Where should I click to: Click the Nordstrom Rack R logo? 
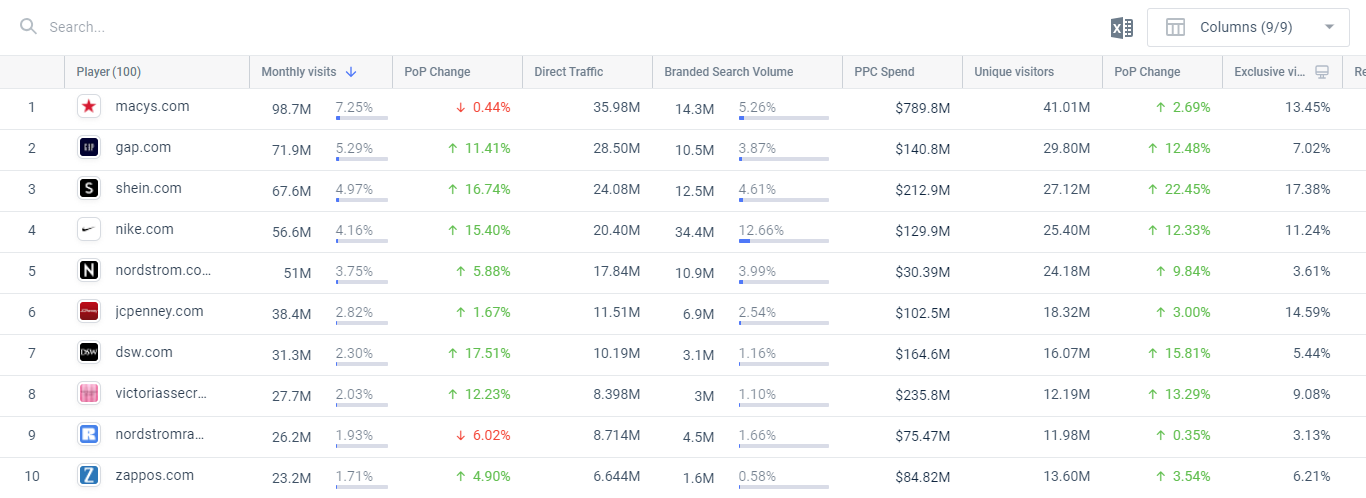(89, 434)
